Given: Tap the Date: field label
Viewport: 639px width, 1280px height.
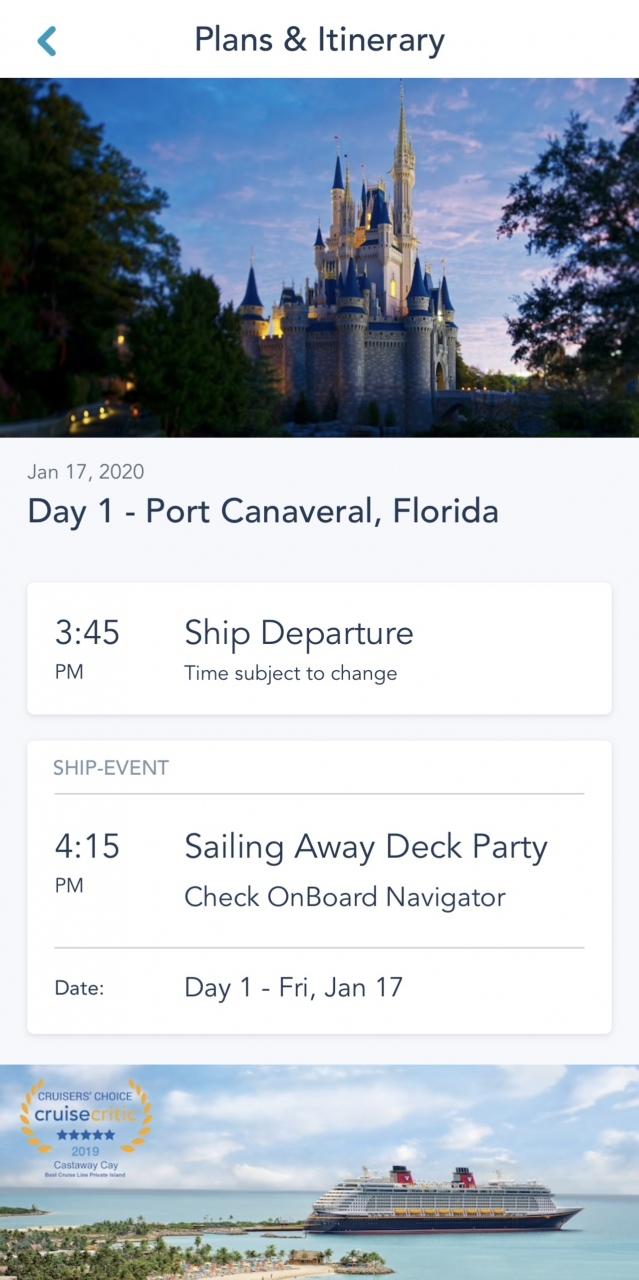Looking at the screenshot, I should point(79,989).
